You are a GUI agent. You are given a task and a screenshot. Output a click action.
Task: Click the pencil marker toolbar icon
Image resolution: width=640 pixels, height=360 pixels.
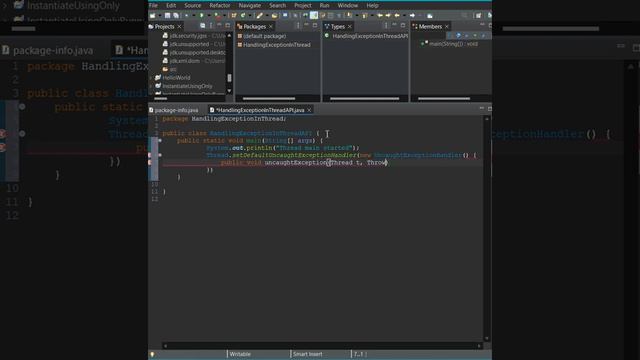[x=260, y=16]
